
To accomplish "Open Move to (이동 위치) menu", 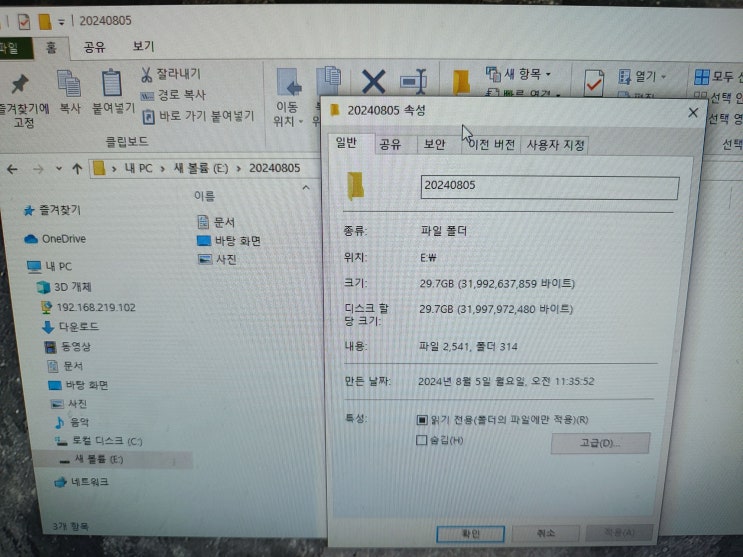I will (288, 98).
